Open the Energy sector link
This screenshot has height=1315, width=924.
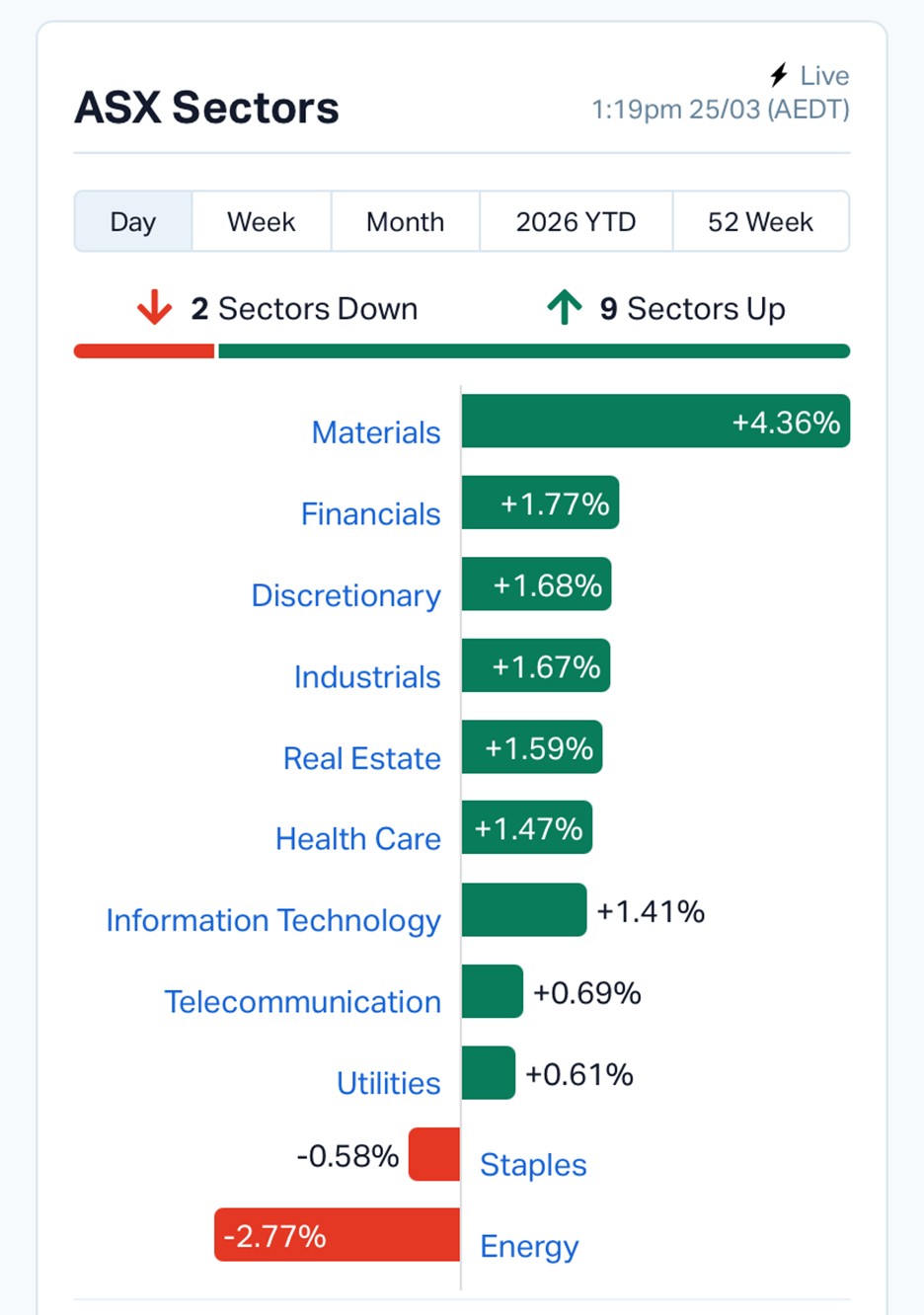(529, 1246)
